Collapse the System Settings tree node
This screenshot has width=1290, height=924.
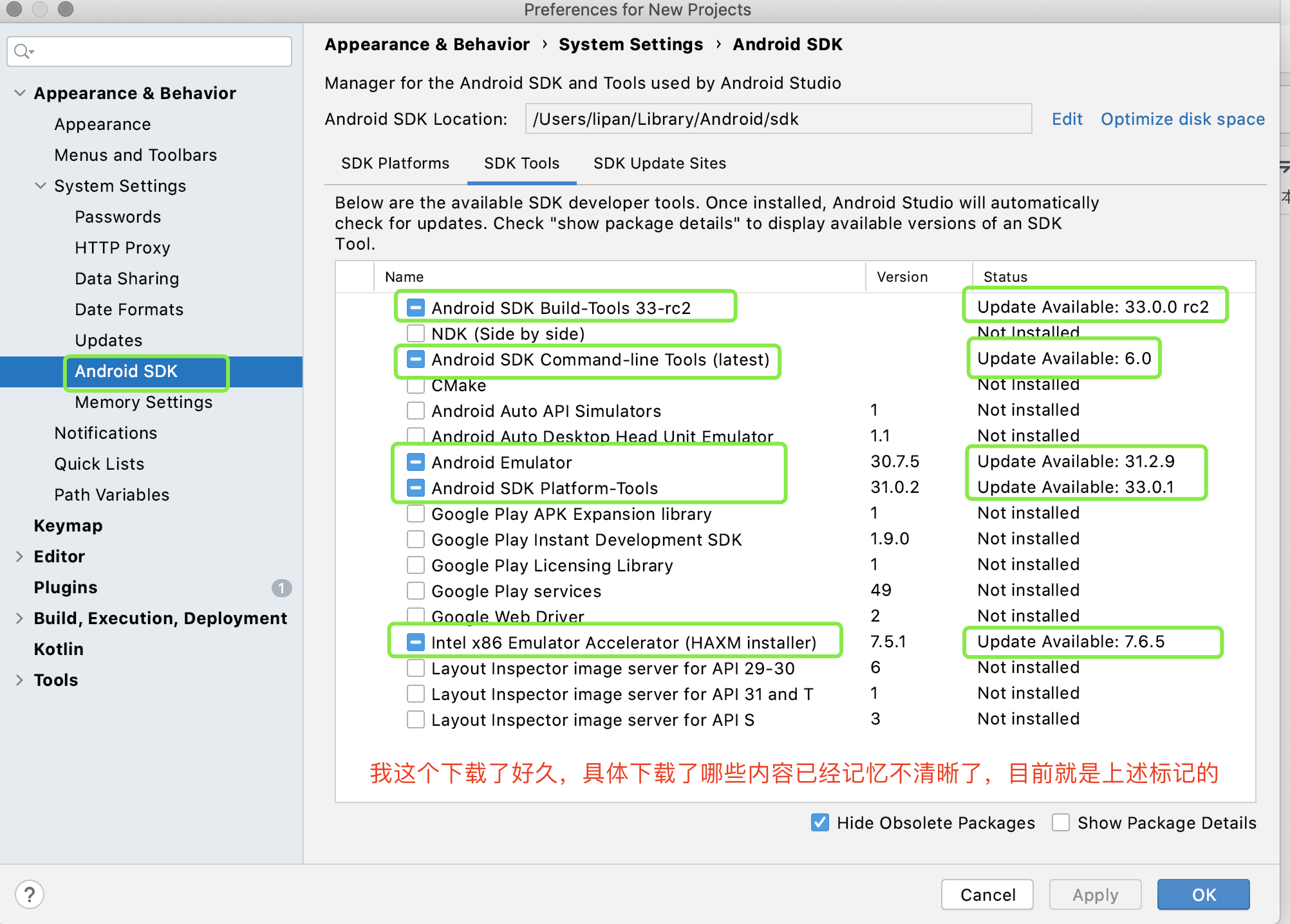[41, 186]
